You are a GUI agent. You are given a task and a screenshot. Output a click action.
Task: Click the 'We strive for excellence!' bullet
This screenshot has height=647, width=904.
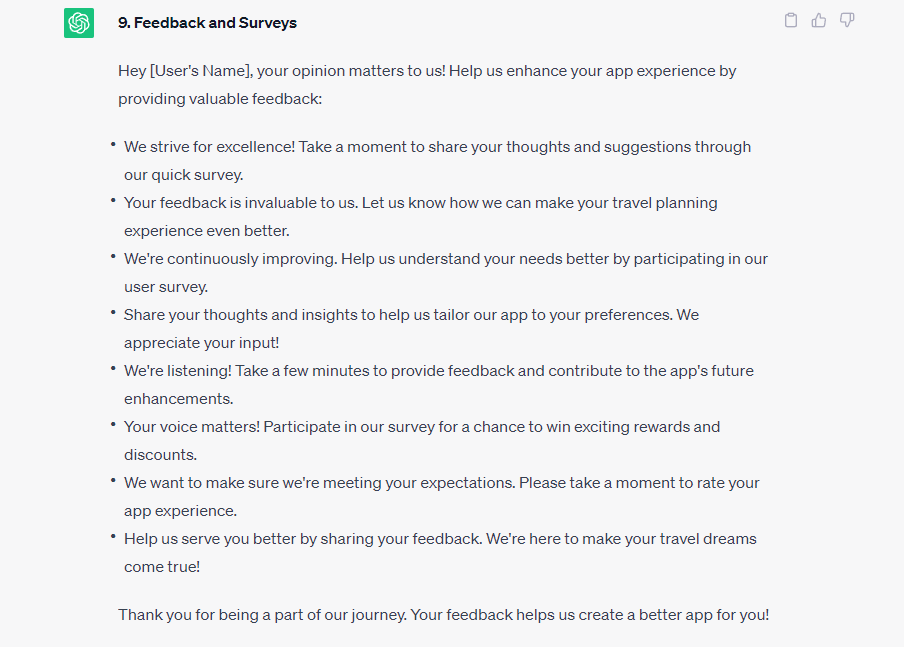438,161
